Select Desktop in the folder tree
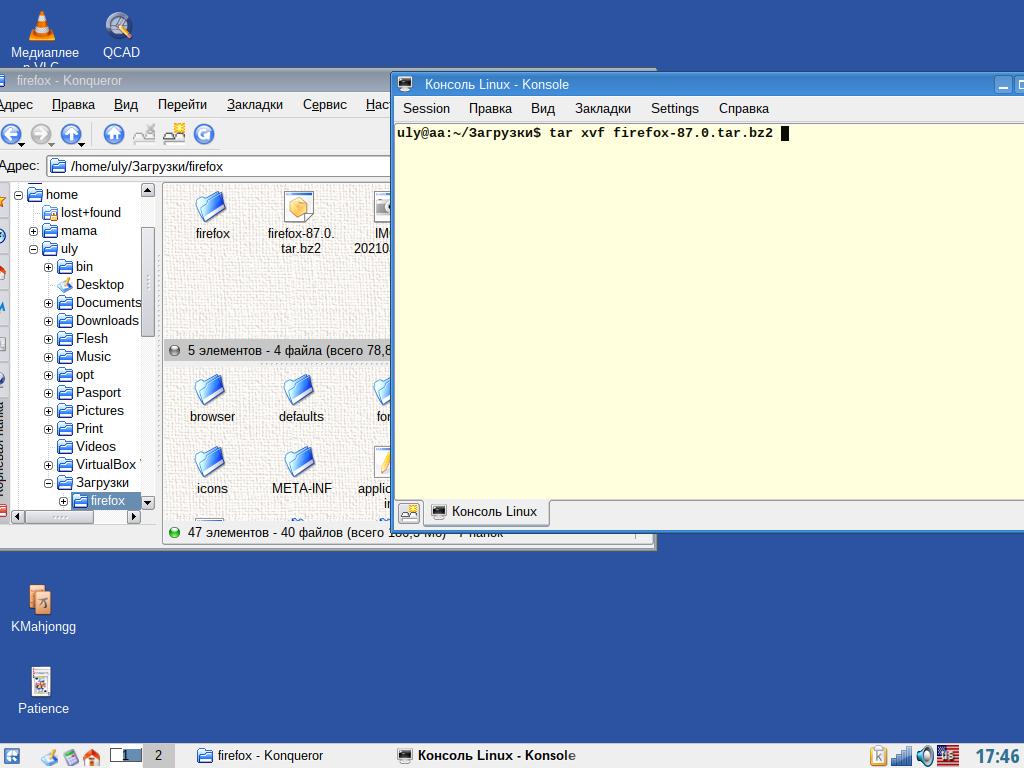Viewport: 1024px width, 768px height. (x=99, y=285)
